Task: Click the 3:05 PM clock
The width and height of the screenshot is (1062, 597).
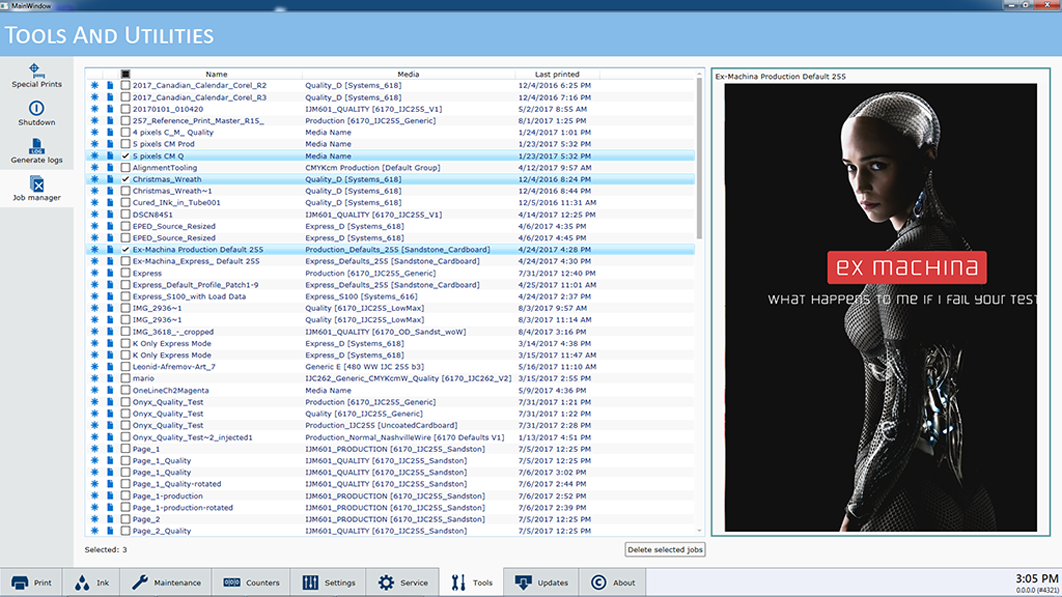Action: (1036, 579)
